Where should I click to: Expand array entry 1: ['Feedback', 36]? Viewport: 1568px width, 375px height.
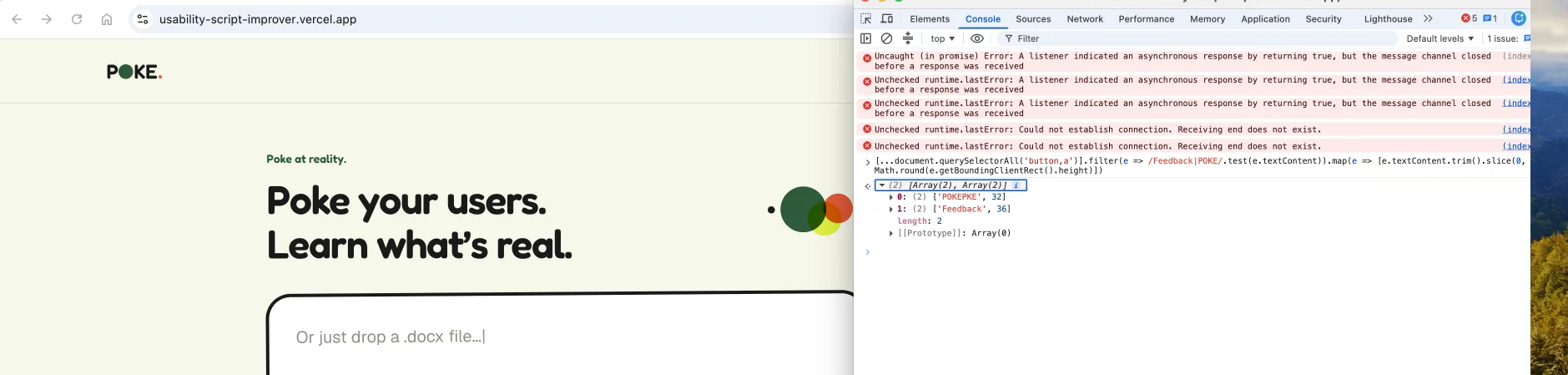tap(891, 209)
